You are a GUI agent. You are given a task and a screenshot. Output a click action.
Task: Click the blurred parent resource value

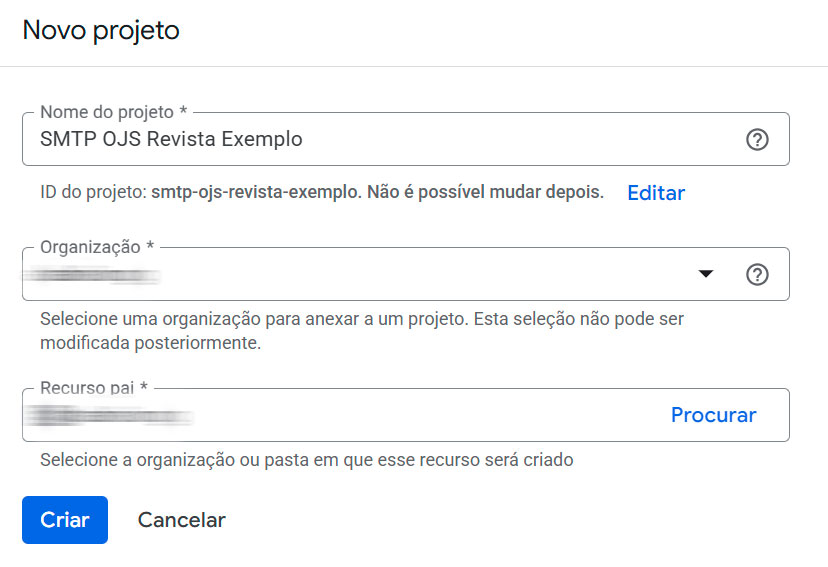coord(108,416)
